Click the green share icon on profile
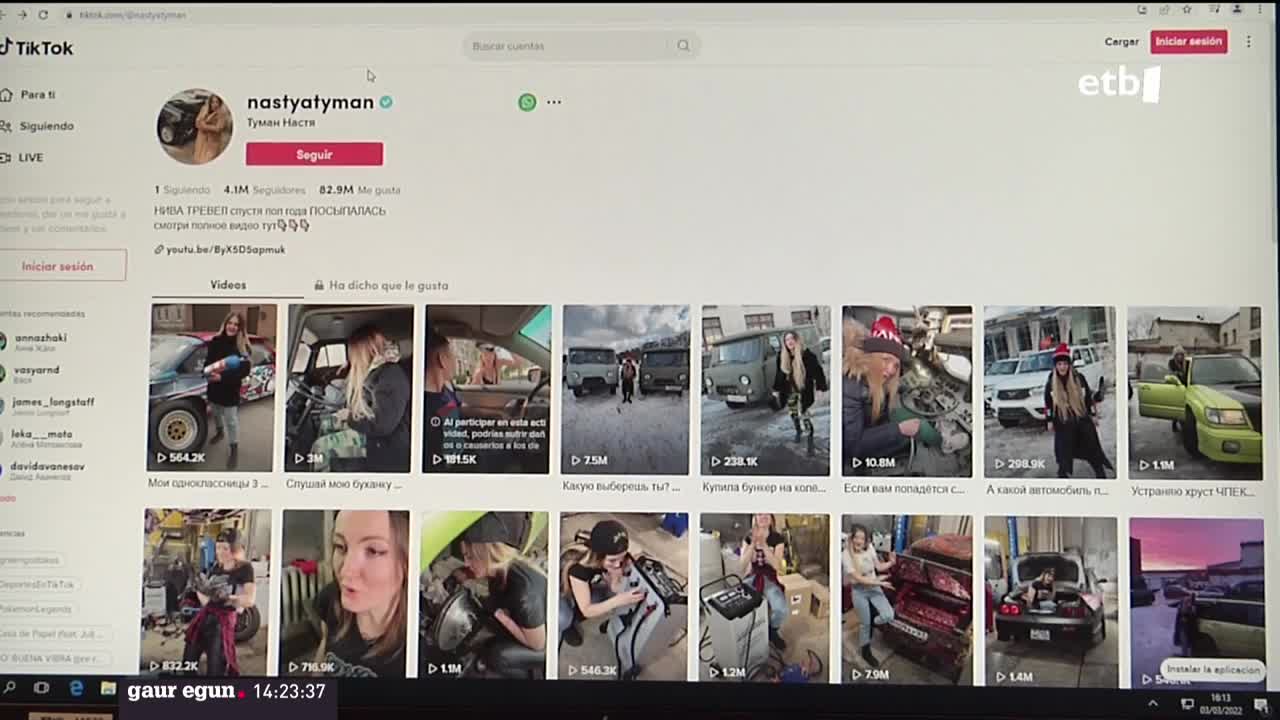Screen dimensions: 1280x720 (527, 102)
